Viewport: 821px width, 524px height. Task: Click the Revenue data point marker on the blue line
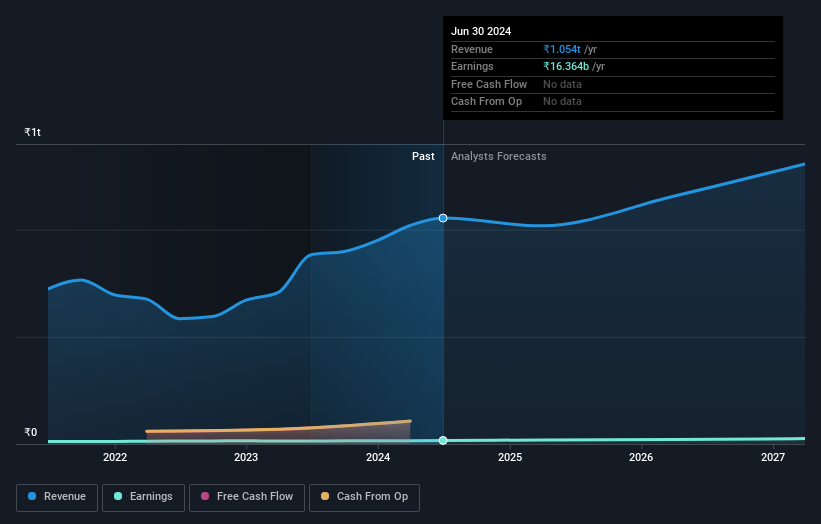pyautogui.click(x=443, y=218)
